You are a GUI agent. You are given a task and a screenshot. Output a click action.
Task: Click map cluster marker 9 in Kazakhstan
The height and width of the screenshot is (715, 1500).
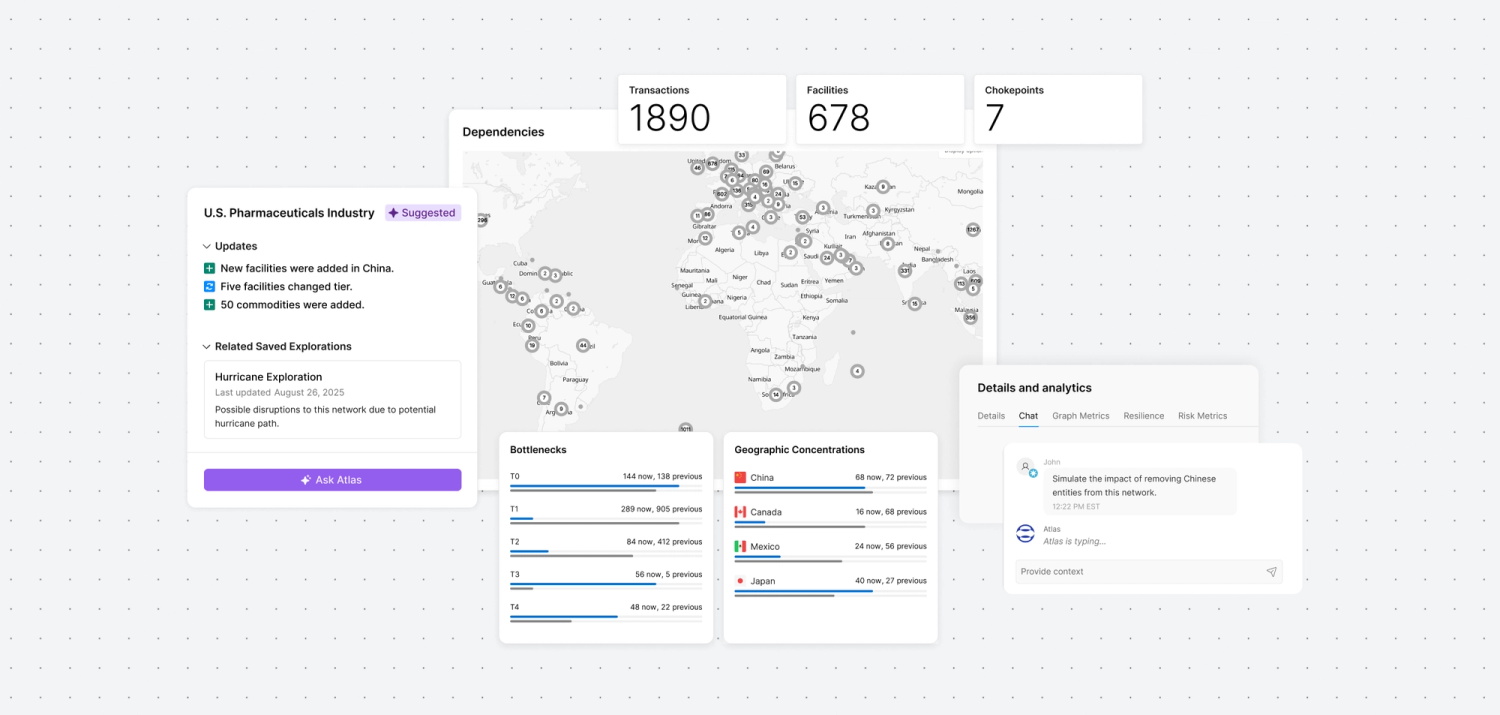(x=882, y=187)
